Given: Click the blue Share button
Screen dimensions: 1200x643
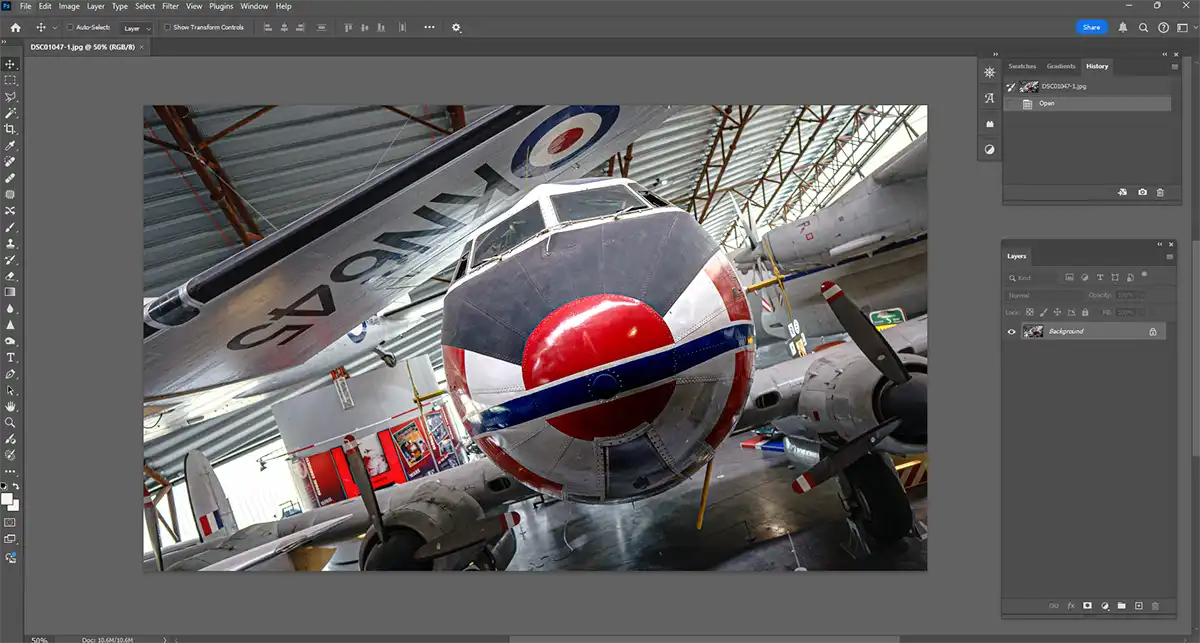Looking at the screenshot, I should (x=1091, y=27).
